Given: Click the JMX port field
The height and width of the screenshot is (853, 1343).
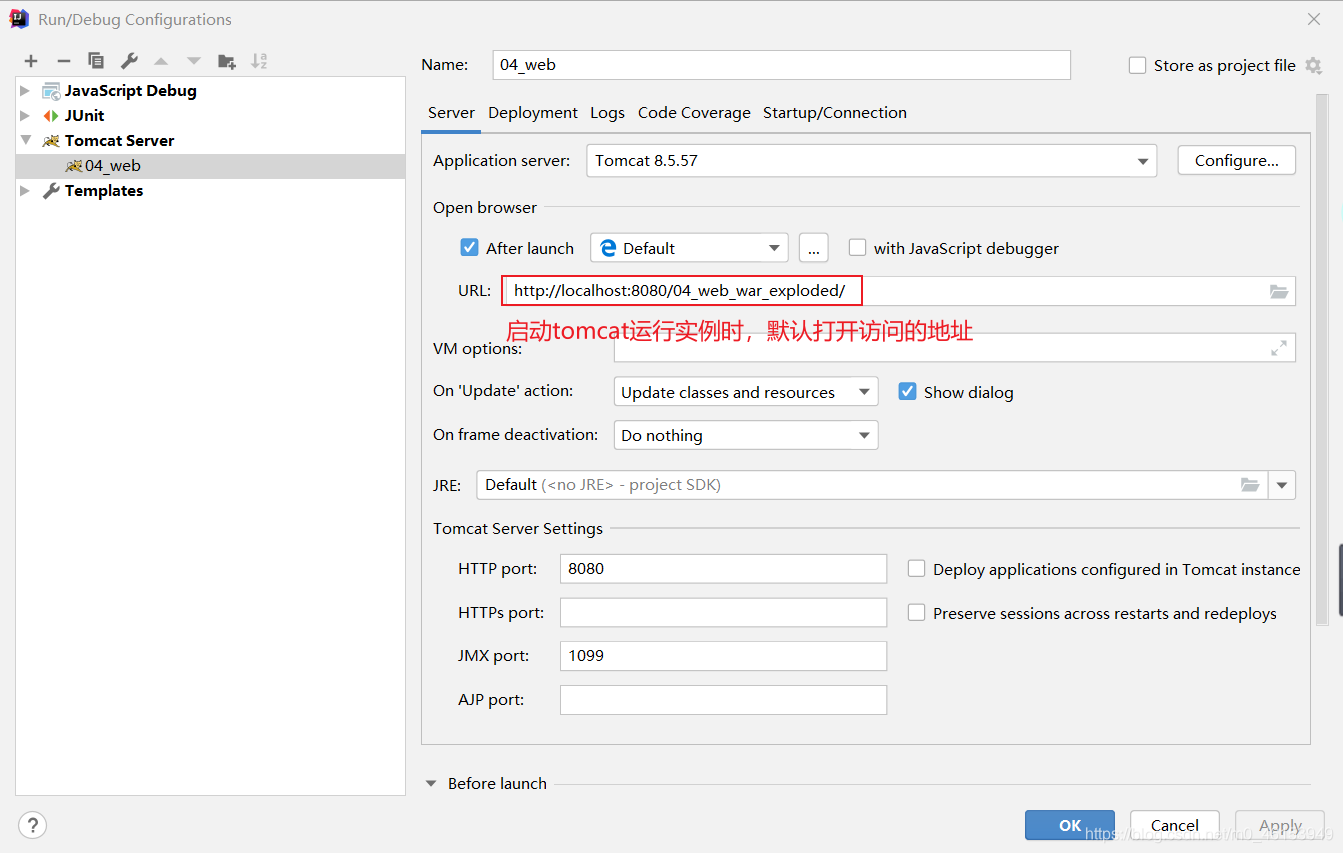Looking at the screenshot, I should tap(723, 656).
